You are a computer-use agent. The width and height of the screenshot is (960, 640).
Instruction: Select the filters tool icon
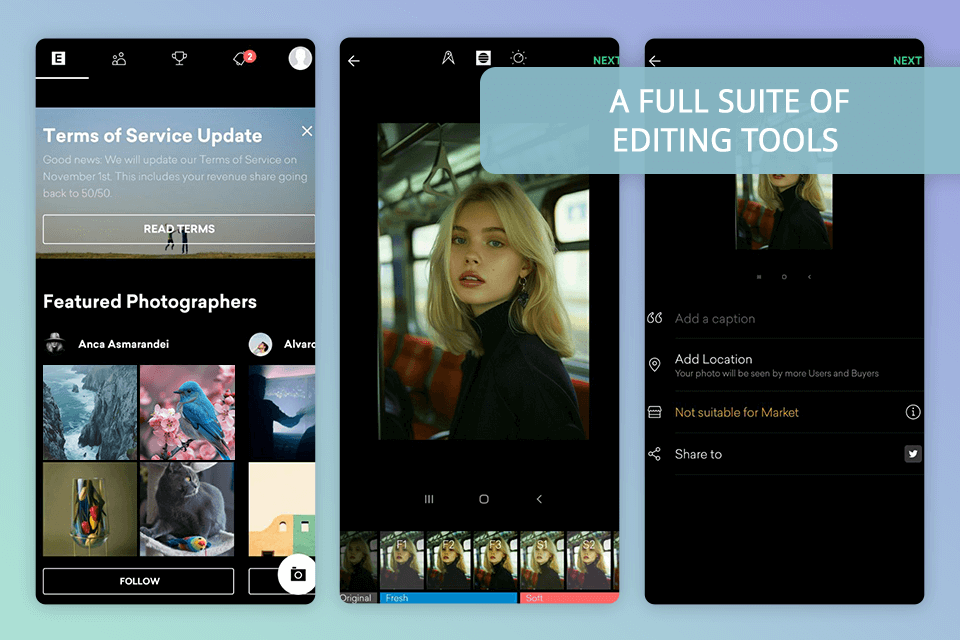(483, 58)
